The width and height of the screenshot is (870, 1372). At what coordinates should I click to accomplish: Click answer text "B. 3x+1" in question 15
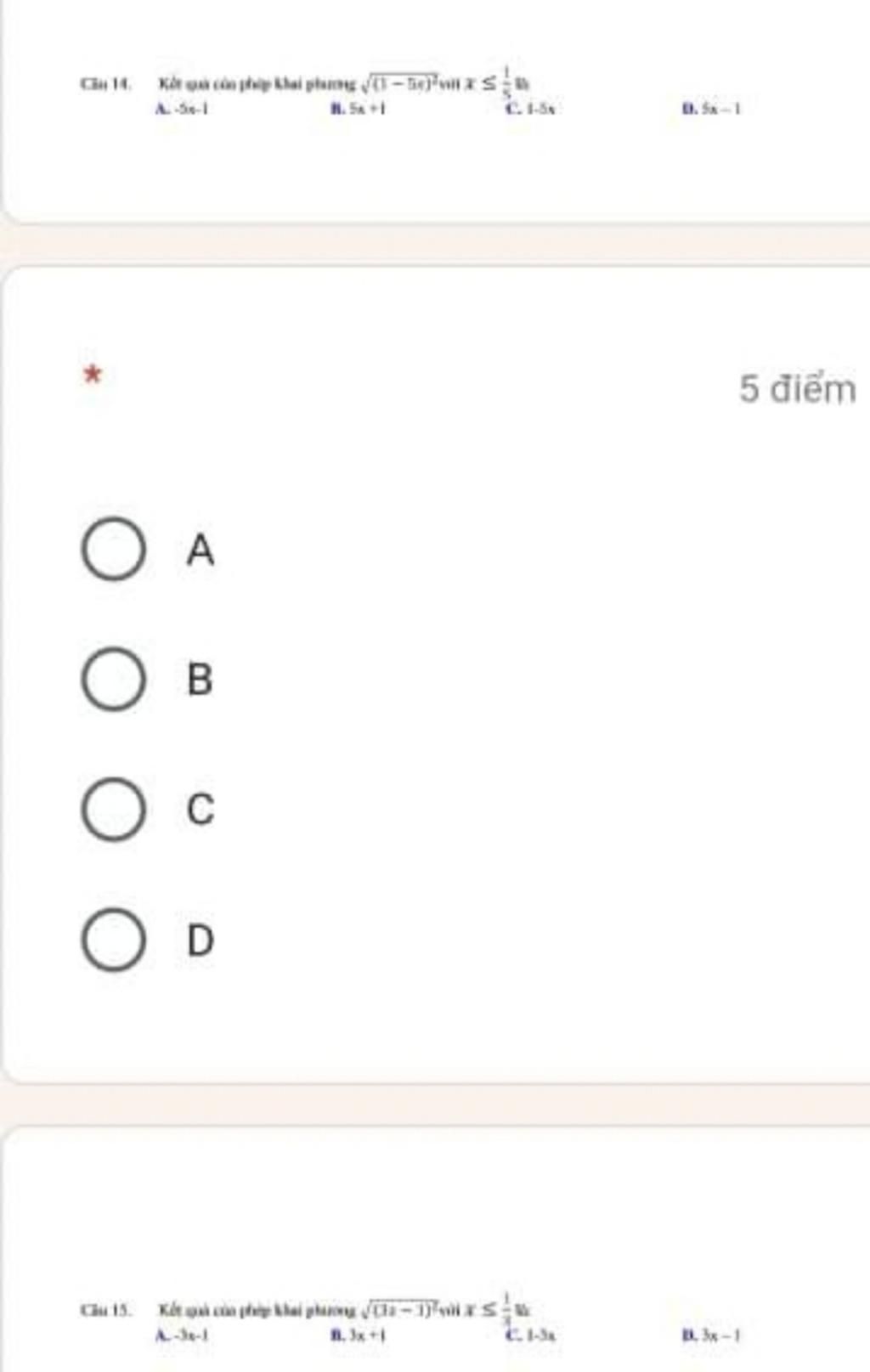[x=358, y=1335]
